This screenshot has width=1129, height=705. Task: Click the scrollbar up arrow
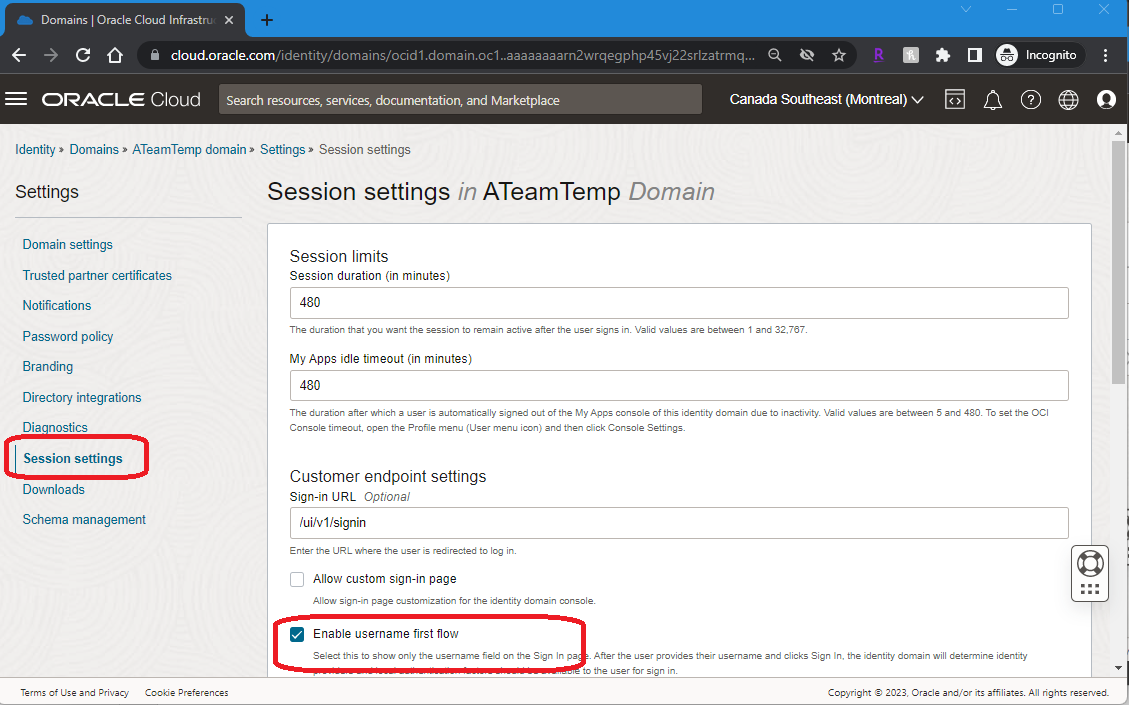(x=1117, y=133)
